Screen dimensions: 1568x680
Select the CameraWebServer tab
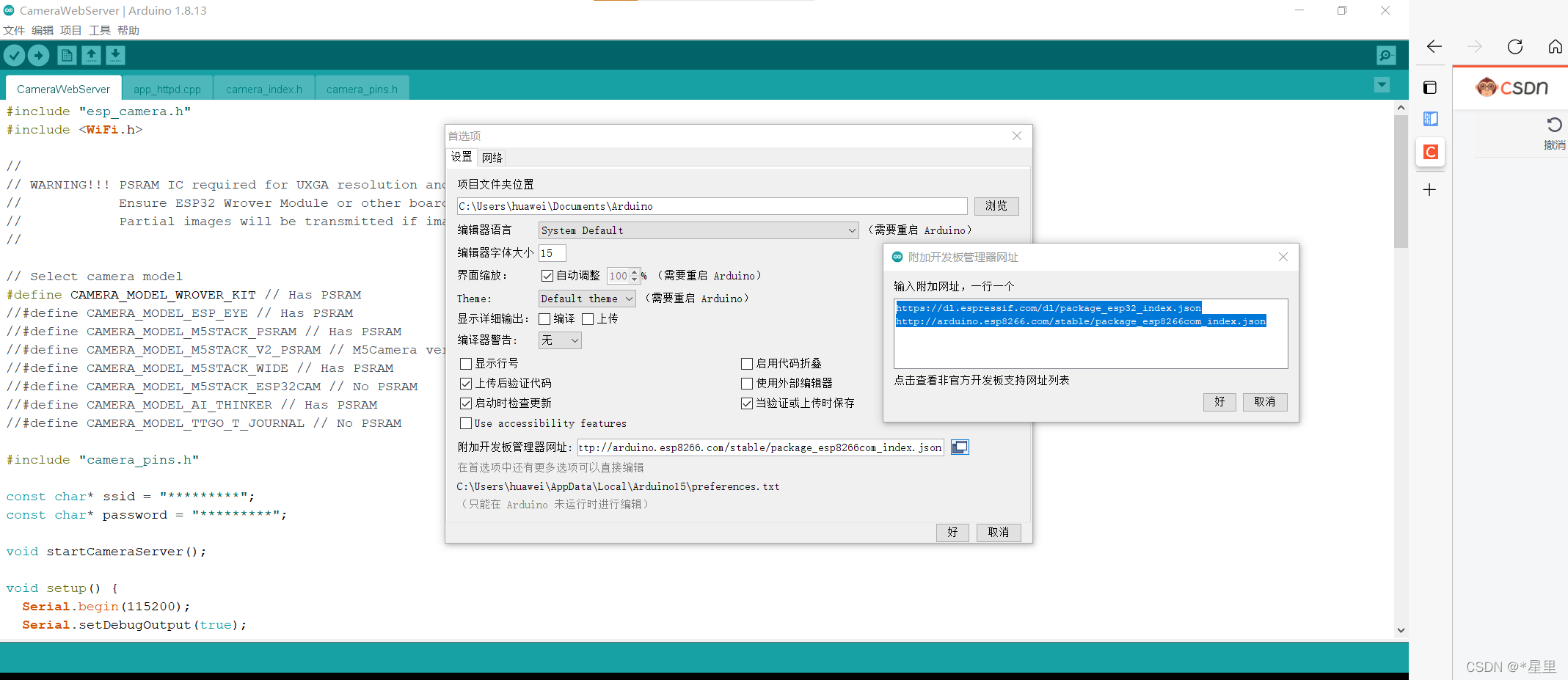63,89
